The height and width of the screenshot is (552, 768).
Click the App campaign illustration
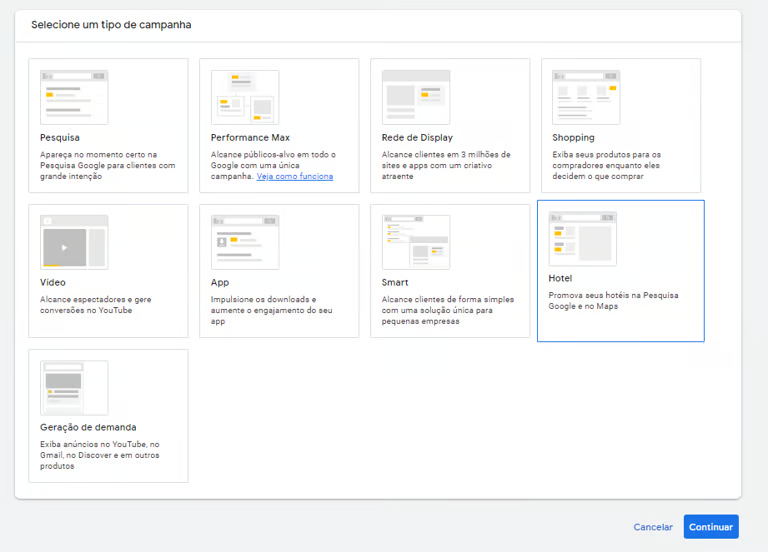pyautogui.click(x=245, y=242)
